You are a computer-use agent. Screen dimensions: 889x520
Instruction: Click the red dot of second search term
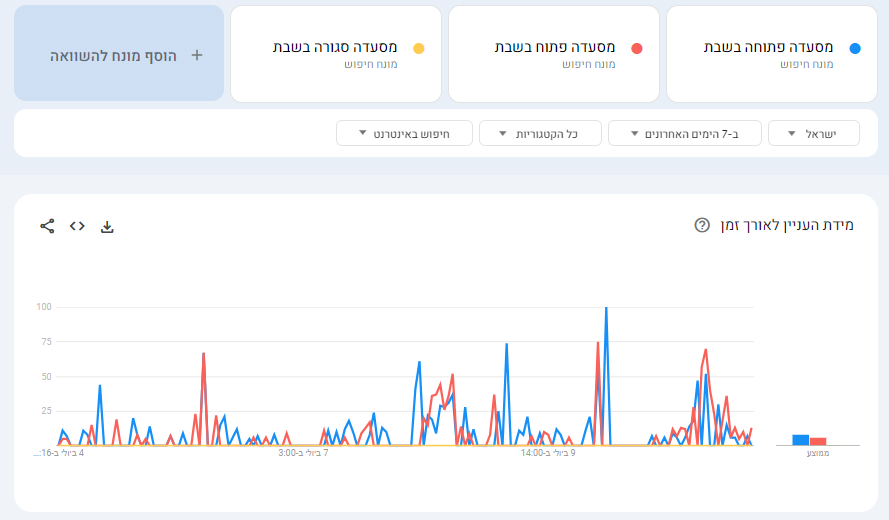click(636, 47)
